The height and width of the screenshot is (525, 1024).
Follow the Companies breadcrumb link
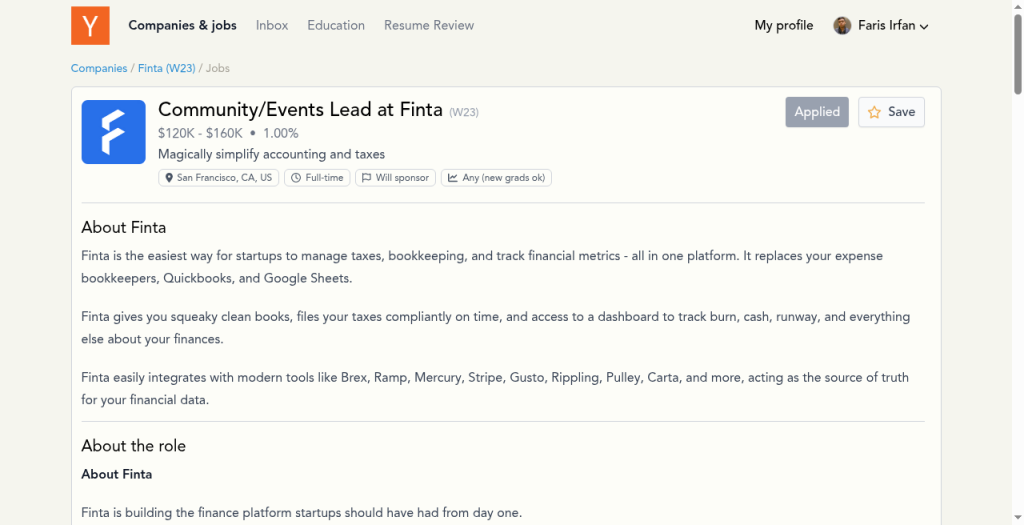[x=99, y=68]
